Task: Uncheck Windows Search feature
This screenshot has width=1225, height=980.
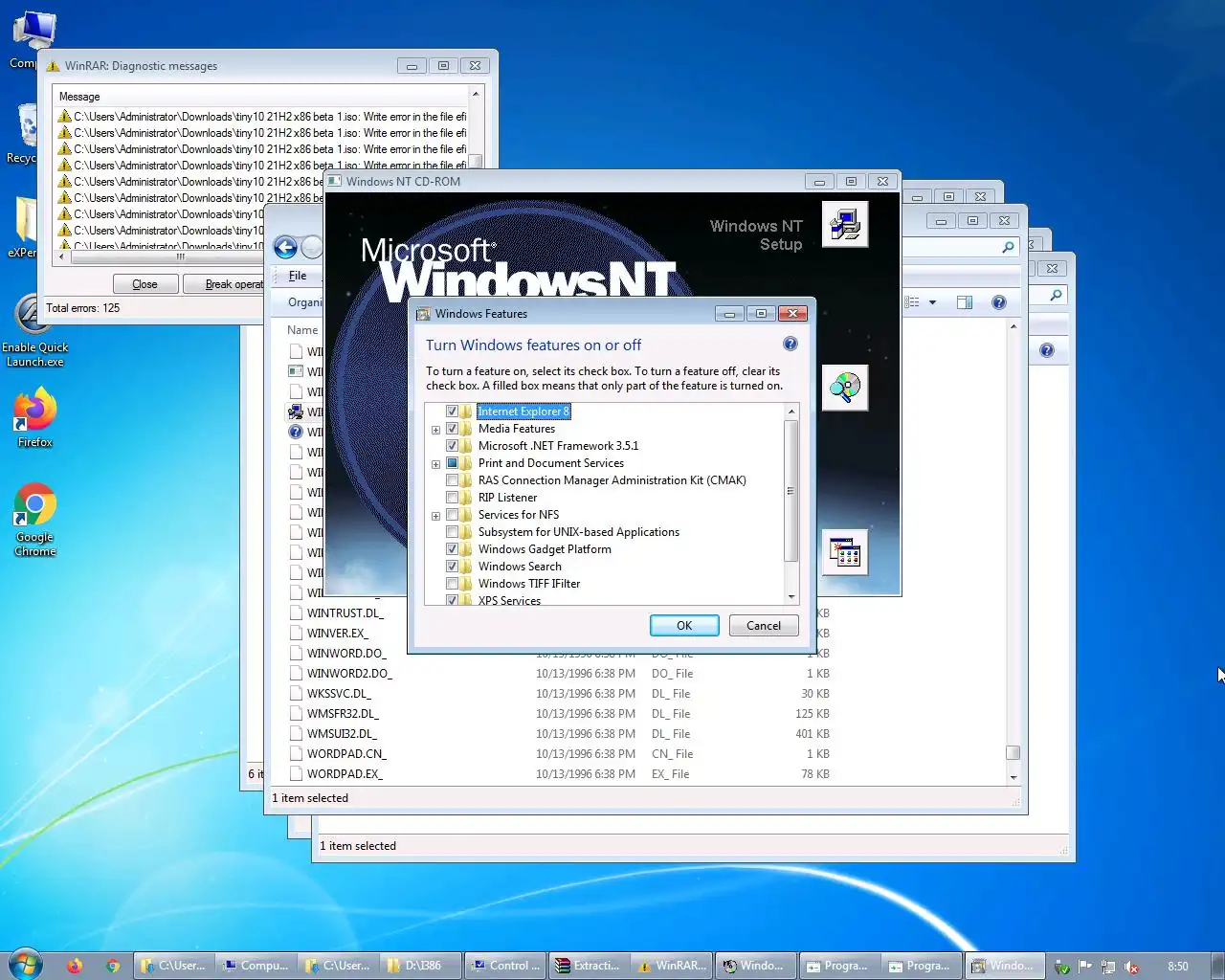Action: [x=452, y=567]
